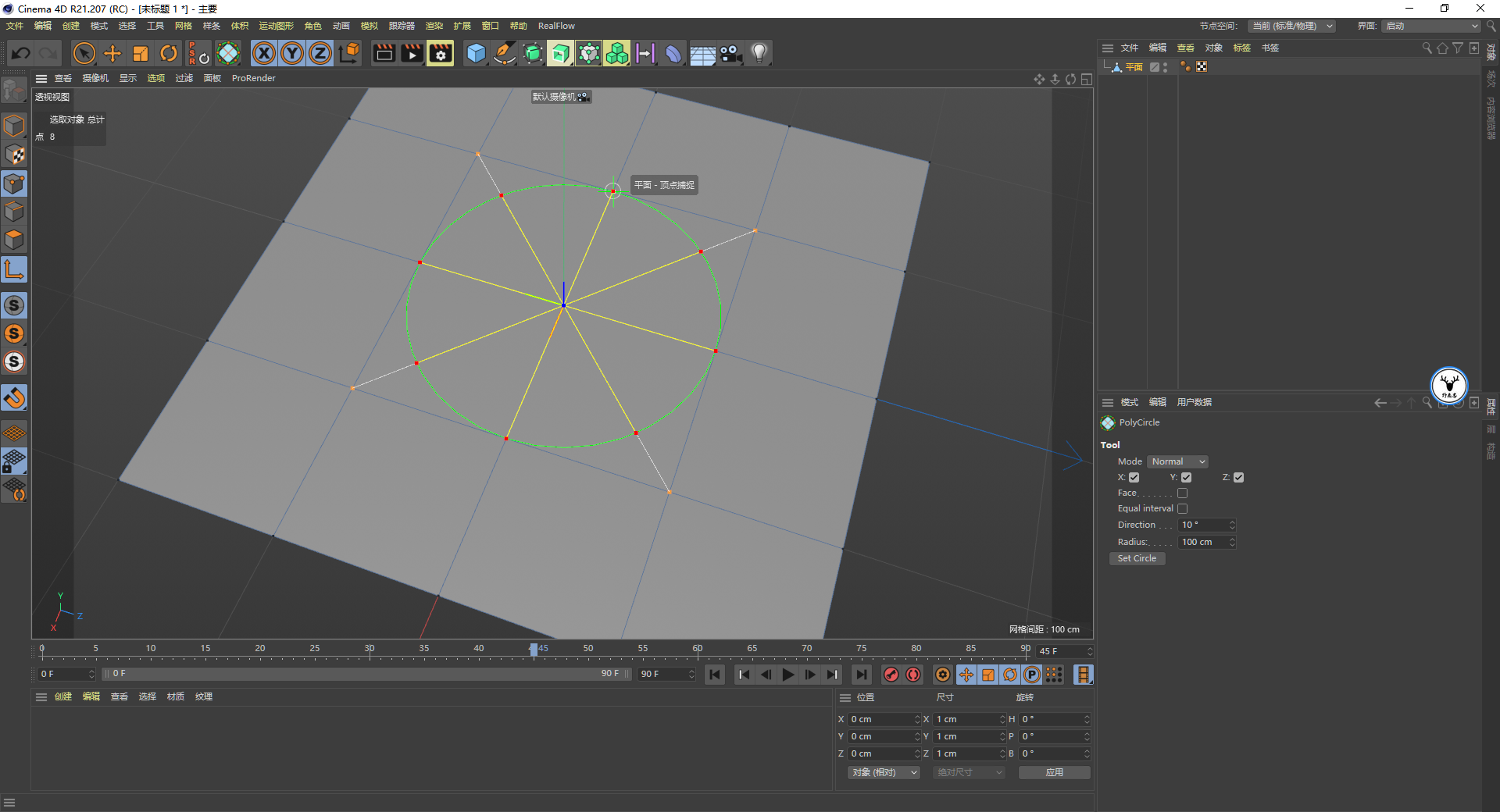
Task: Toggle the plane object visibility dots
Action: 1166,67
